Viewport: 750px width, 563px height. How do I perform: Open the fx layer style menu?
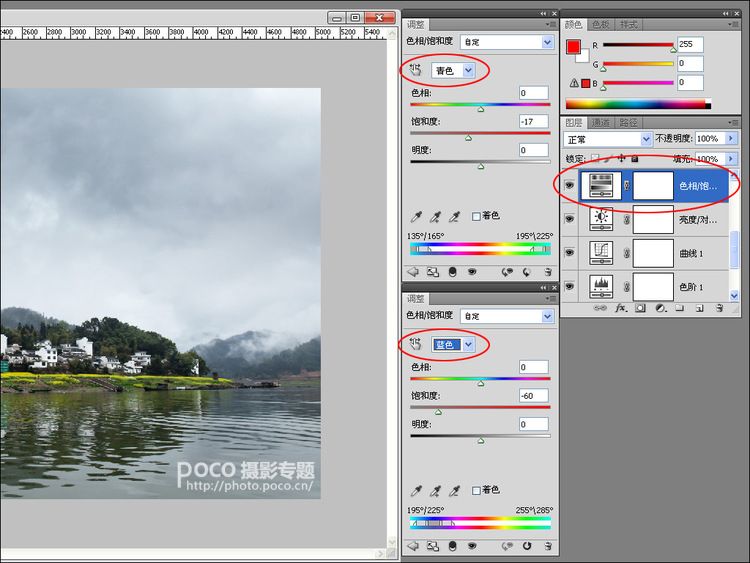tap(620, 308)
